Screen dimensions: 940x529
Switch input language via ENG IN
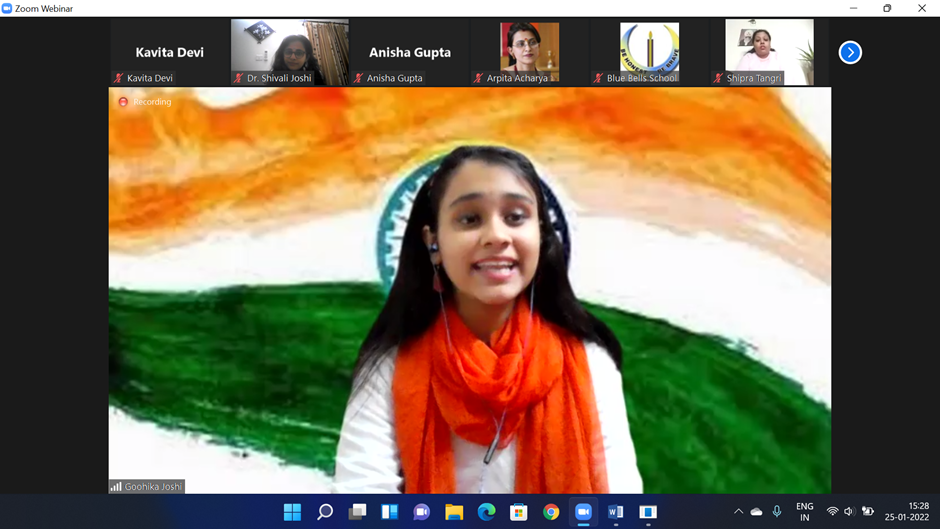(x=804, y=512)
